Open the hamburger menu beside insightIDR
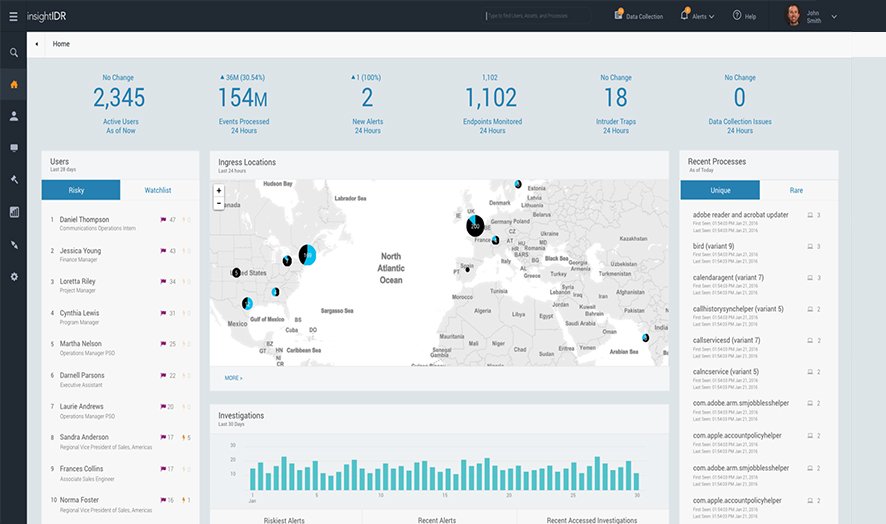This screenshot has height=524, width=886. 13,16
